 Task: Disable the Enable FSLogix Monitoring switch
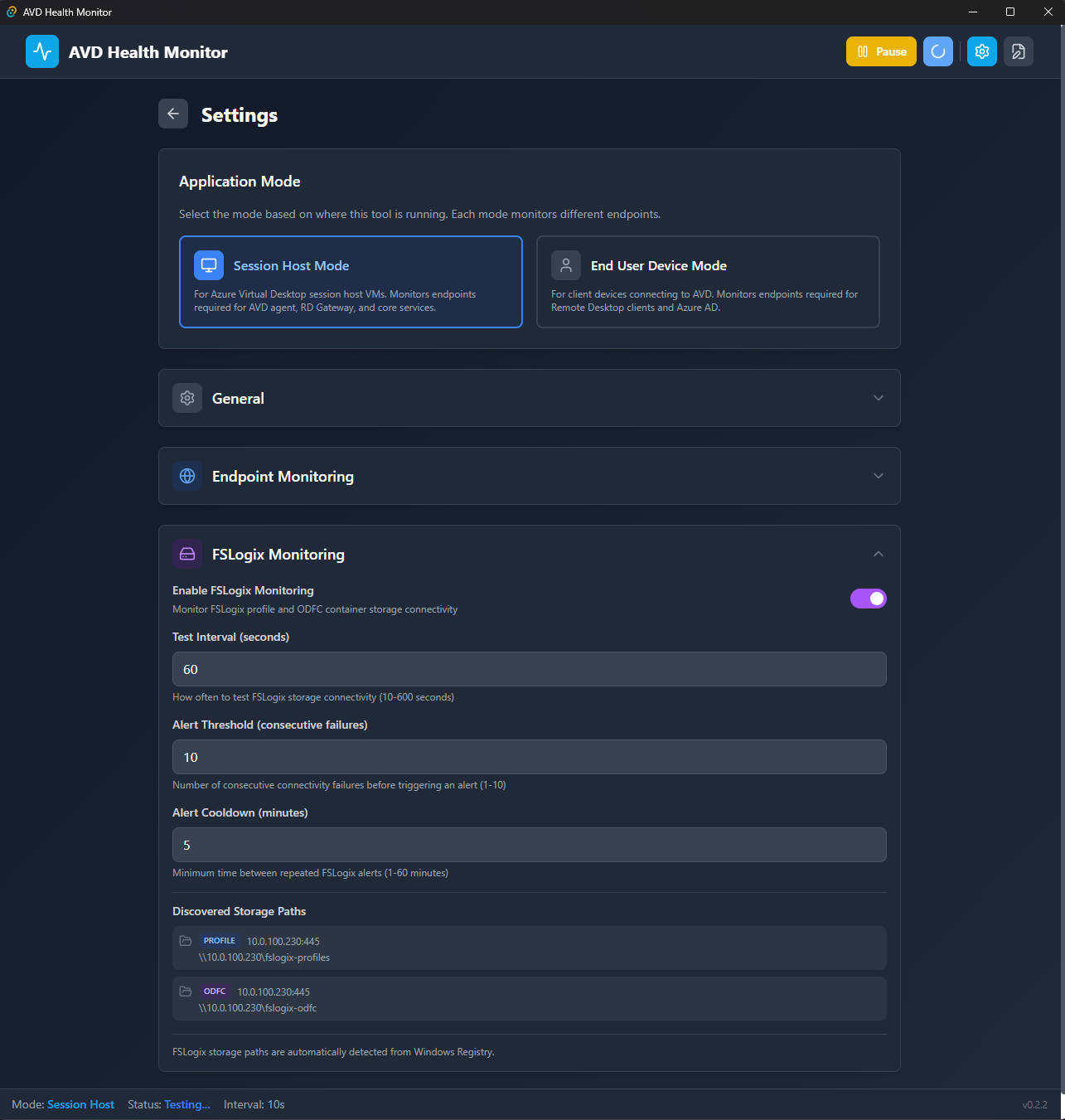coord(868,598)
